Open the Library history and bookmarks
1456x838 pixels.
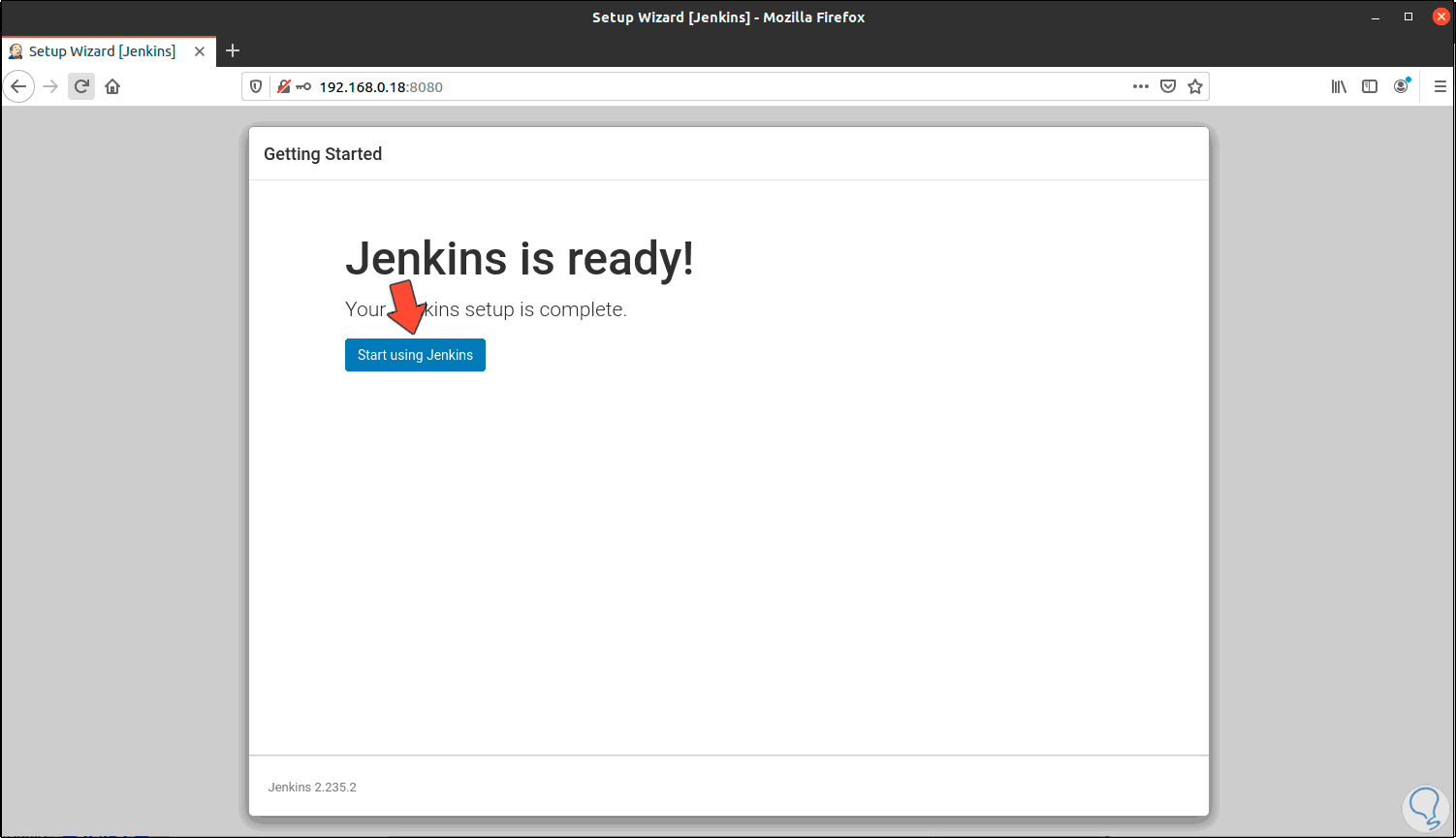[1339, 86]
